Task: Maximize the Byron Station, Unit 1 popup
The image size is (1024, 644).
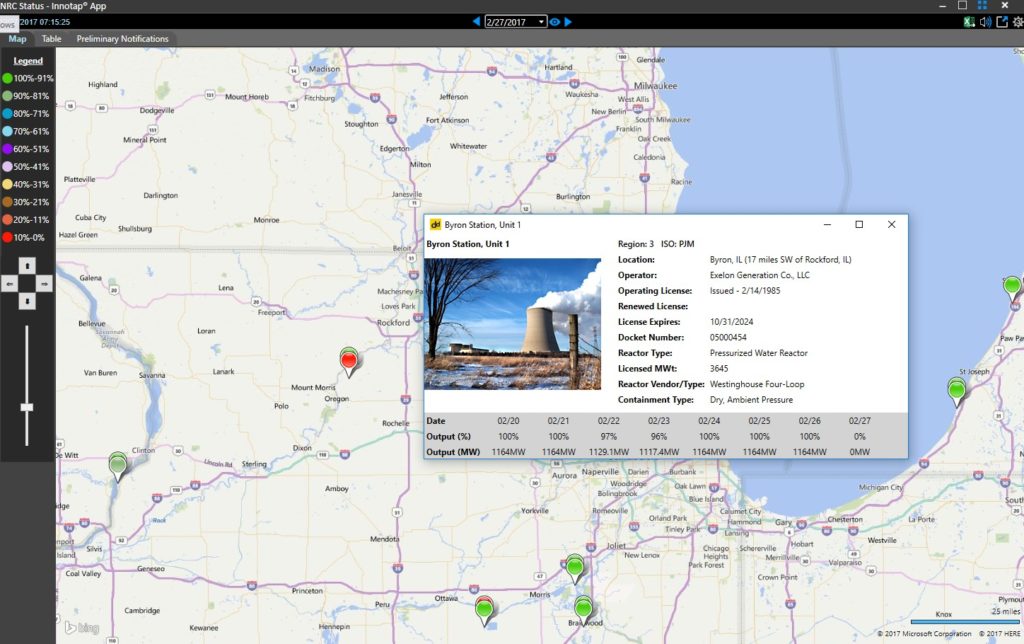Action: (x=859, y=225)
